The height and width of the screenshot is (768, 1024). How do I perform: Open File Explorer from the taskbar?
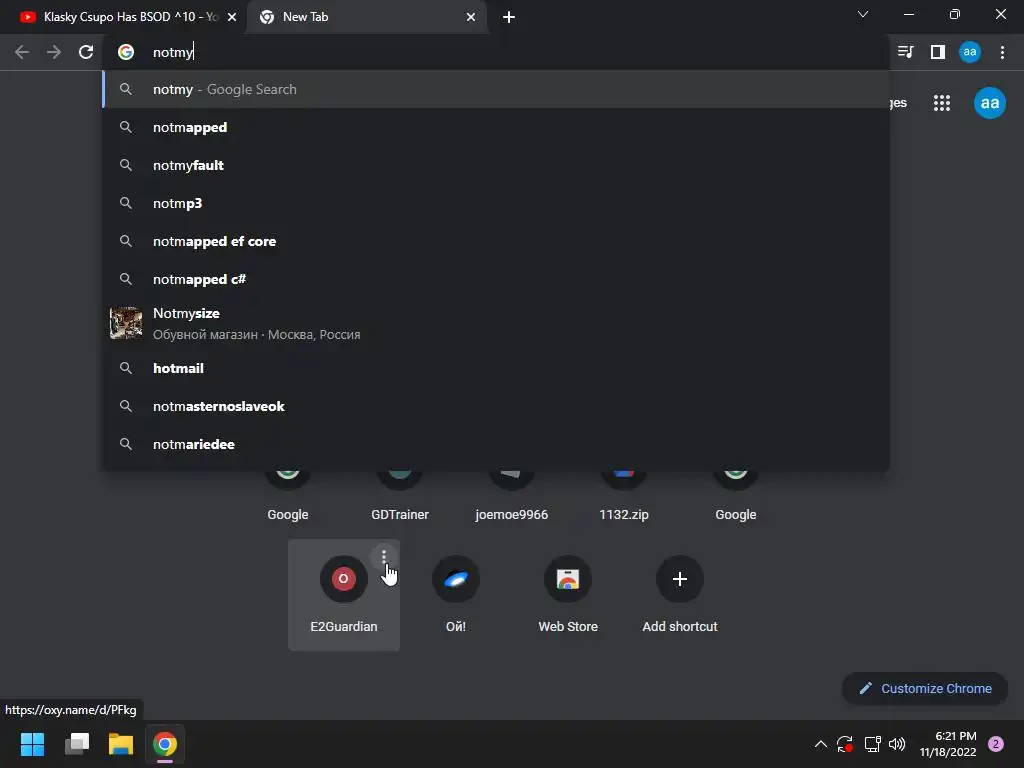tap(121, 744)
